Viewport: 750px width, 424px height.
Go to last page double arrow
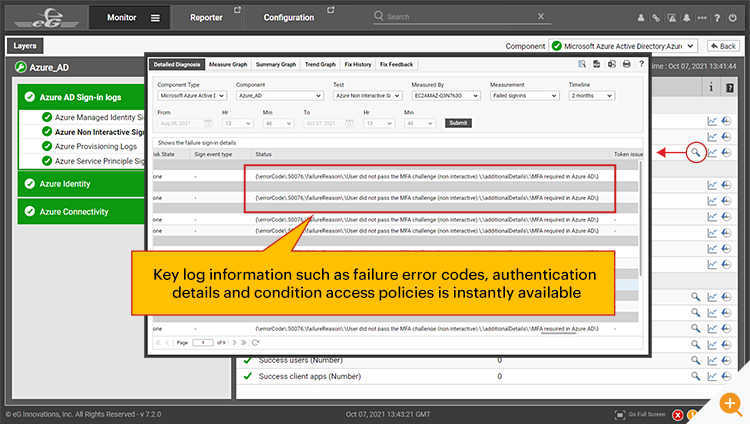(243, 343)
